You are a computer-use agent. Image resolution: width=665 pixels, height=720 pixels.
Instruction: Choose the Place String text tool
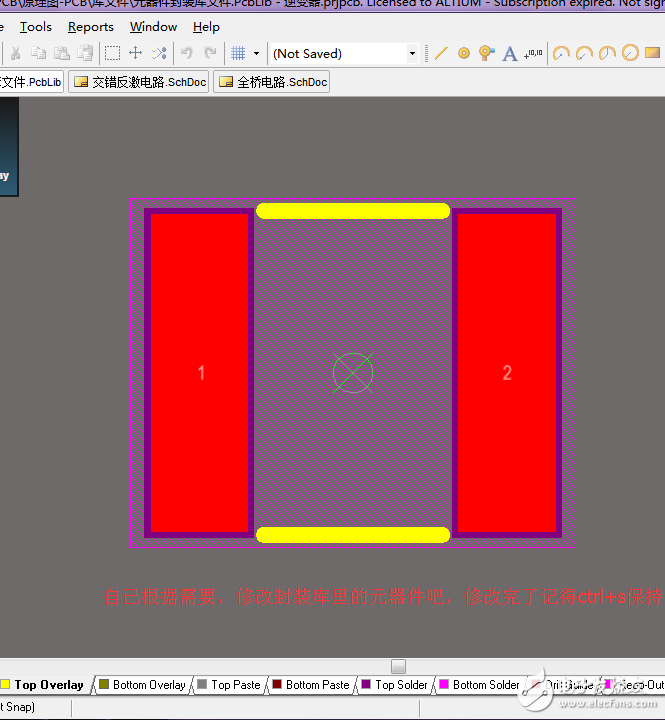tap(509, 53)
